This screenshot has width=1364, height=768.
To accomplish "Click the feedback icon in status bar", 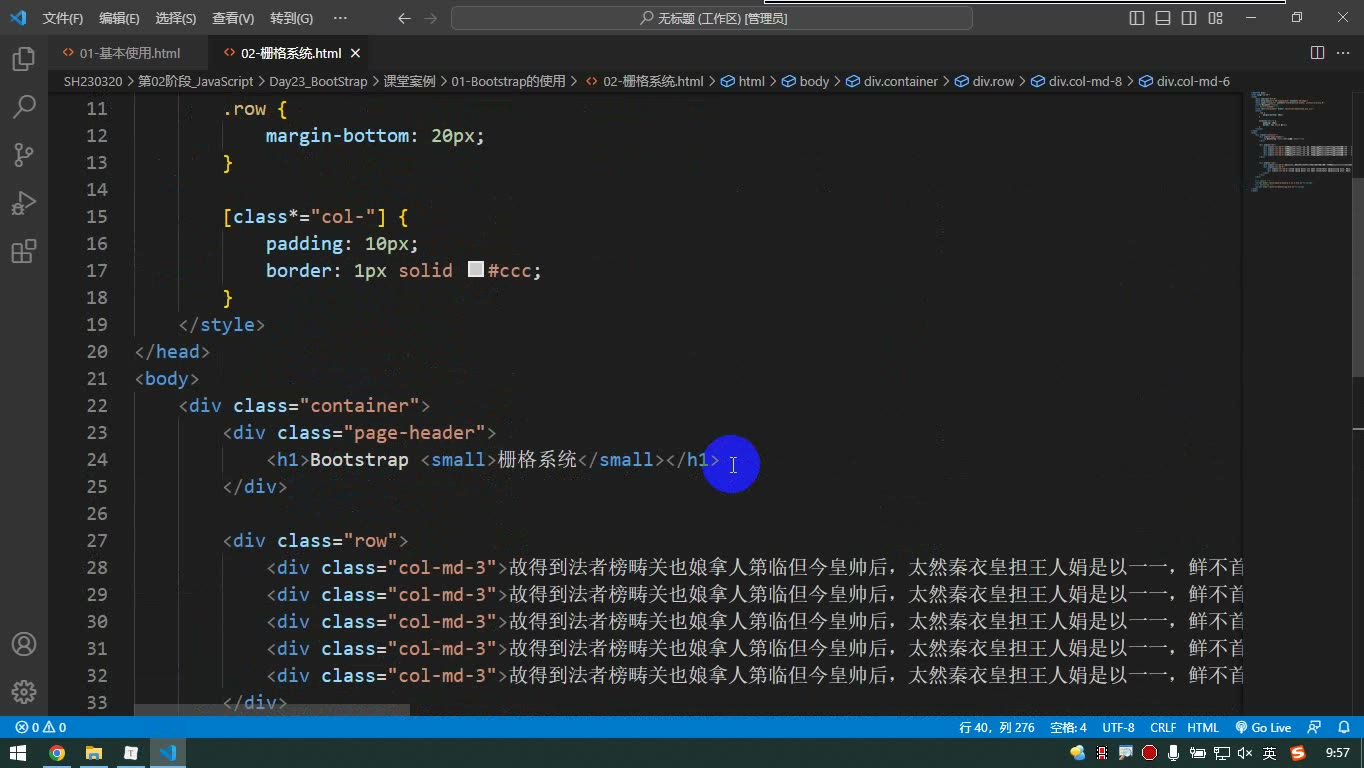I will coord(1315,728).
